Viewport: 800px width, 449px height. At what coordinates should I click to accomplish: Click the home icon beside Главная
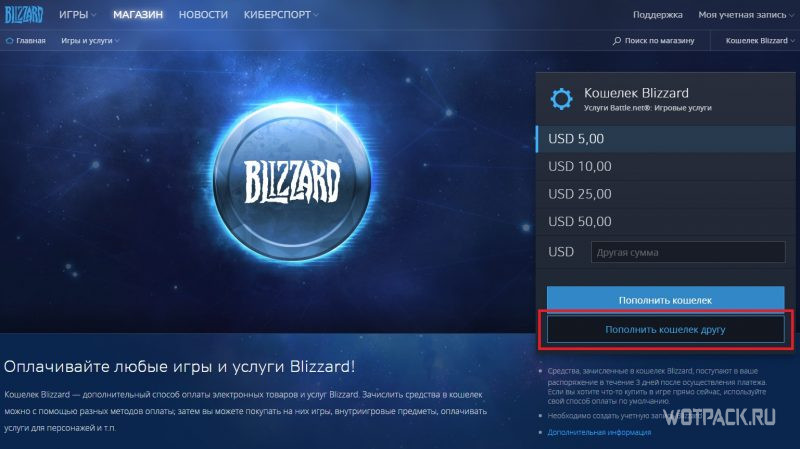9,41
